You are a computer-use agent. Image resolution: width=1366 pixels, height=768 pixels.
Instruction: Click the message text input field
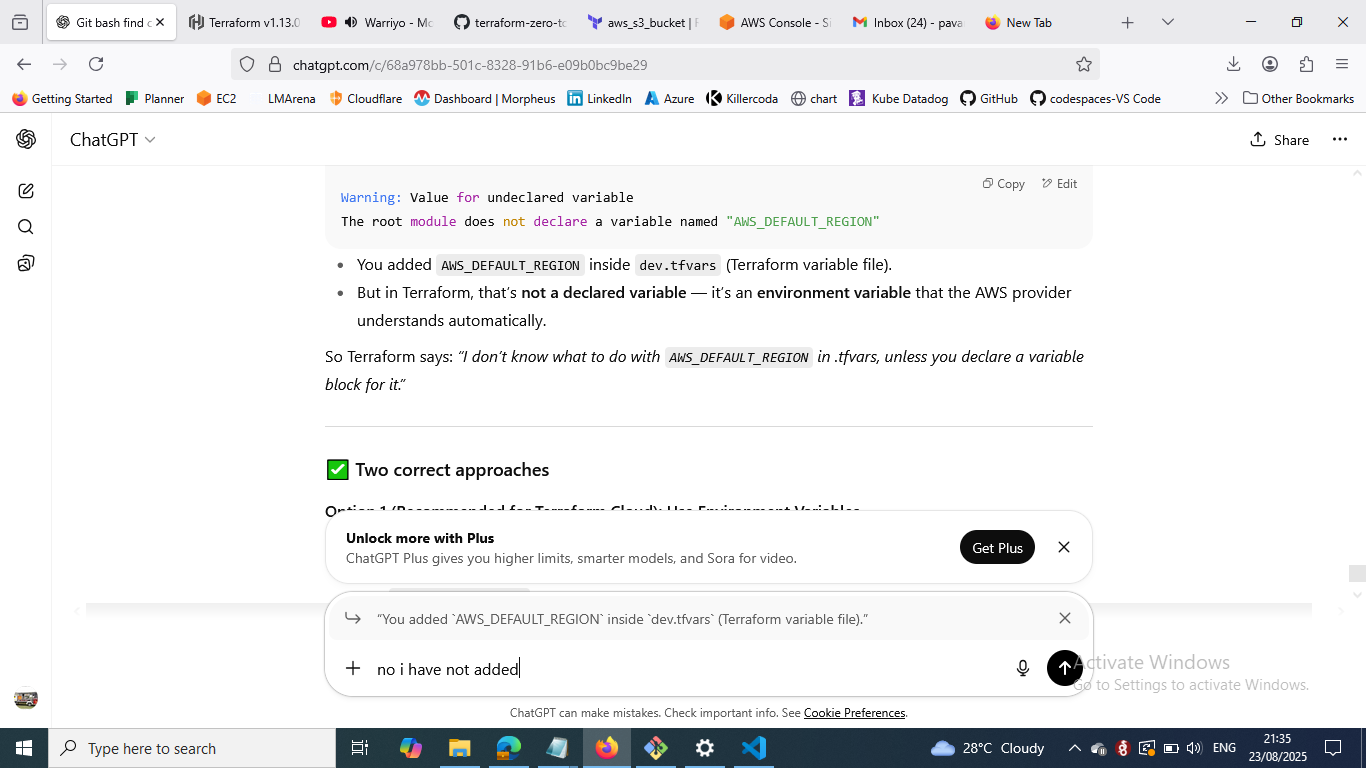point(680,669)
